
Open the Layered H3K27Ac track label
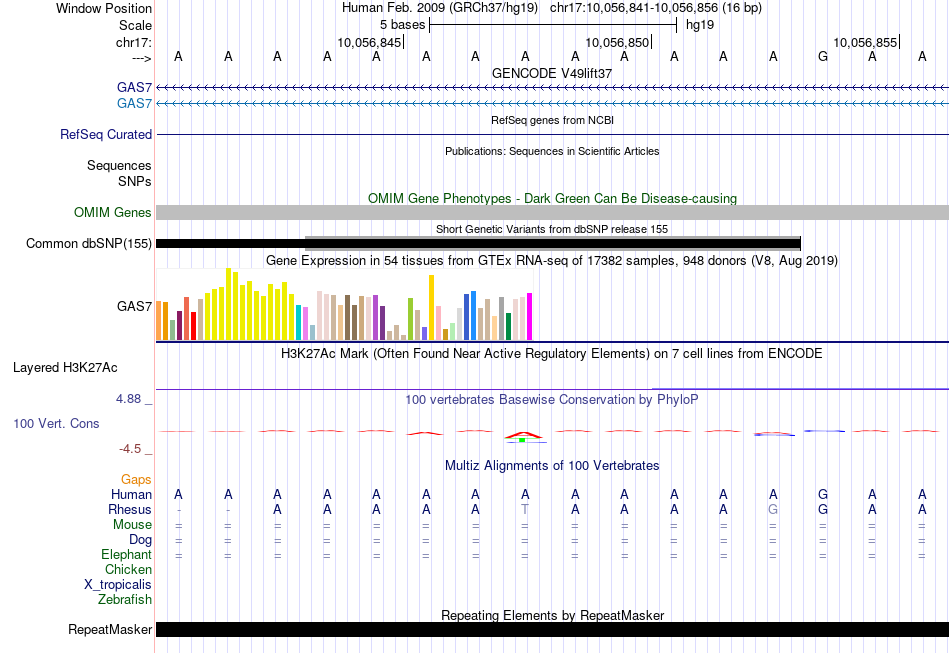[x=65, y=368]
